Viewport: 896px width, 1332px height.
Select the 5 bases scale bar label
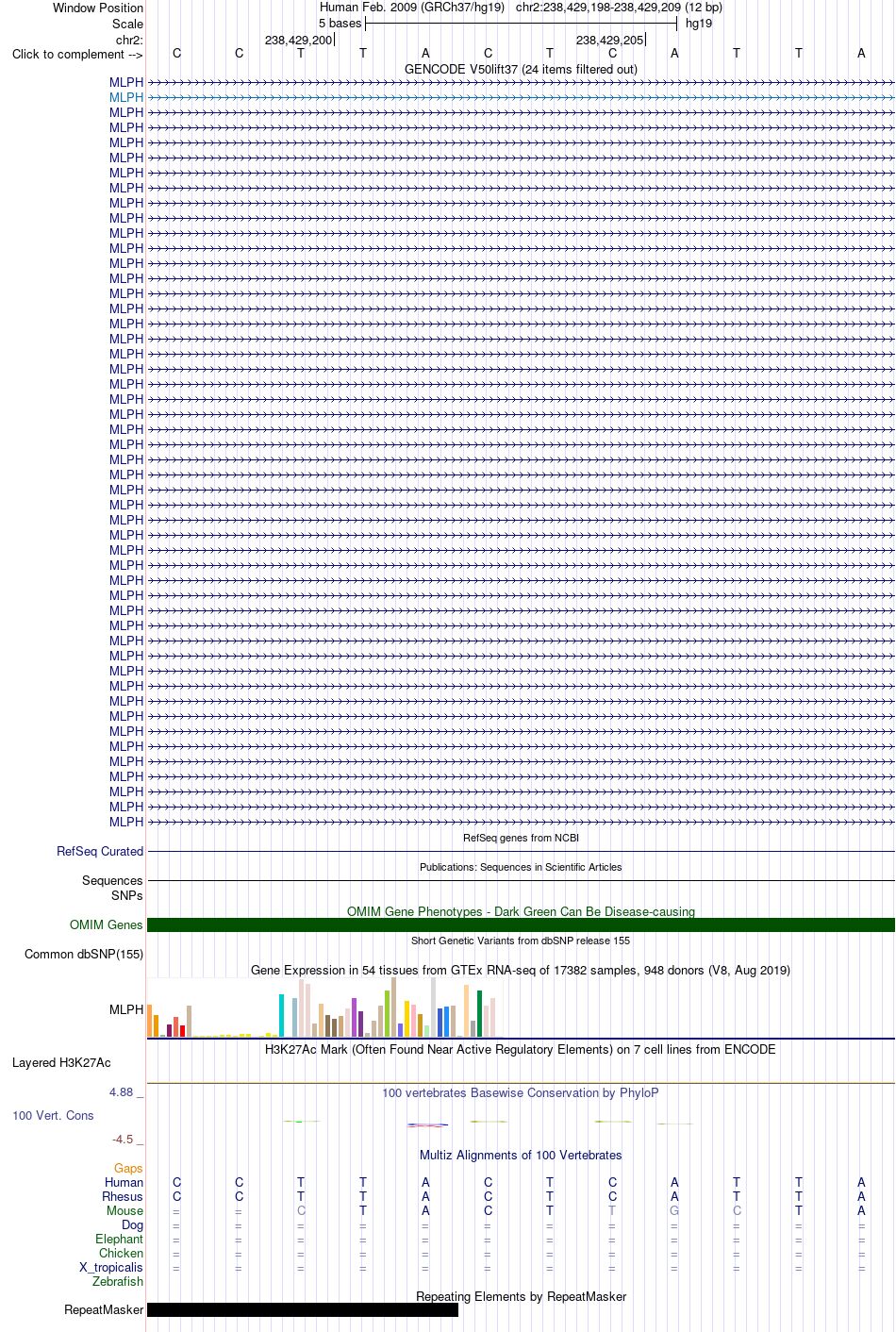[x=340, y=23]
